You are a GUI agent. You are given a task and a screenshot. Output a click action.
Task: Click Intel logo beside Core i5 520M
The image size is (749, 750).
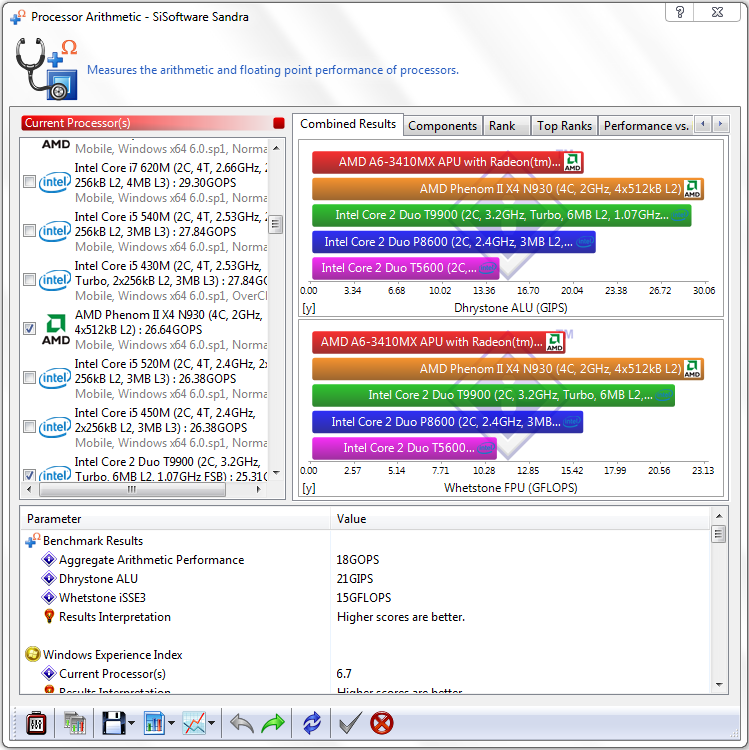coord(55,378)
